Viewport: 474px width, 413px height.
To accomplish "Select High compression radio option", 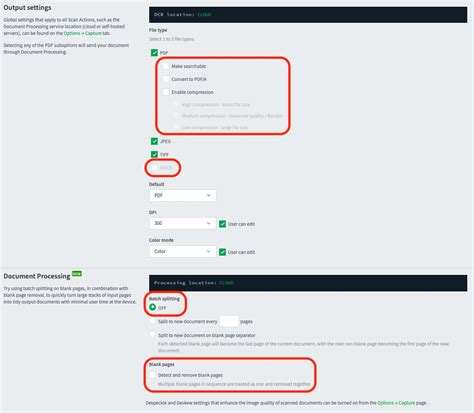I will pos(176,104).
